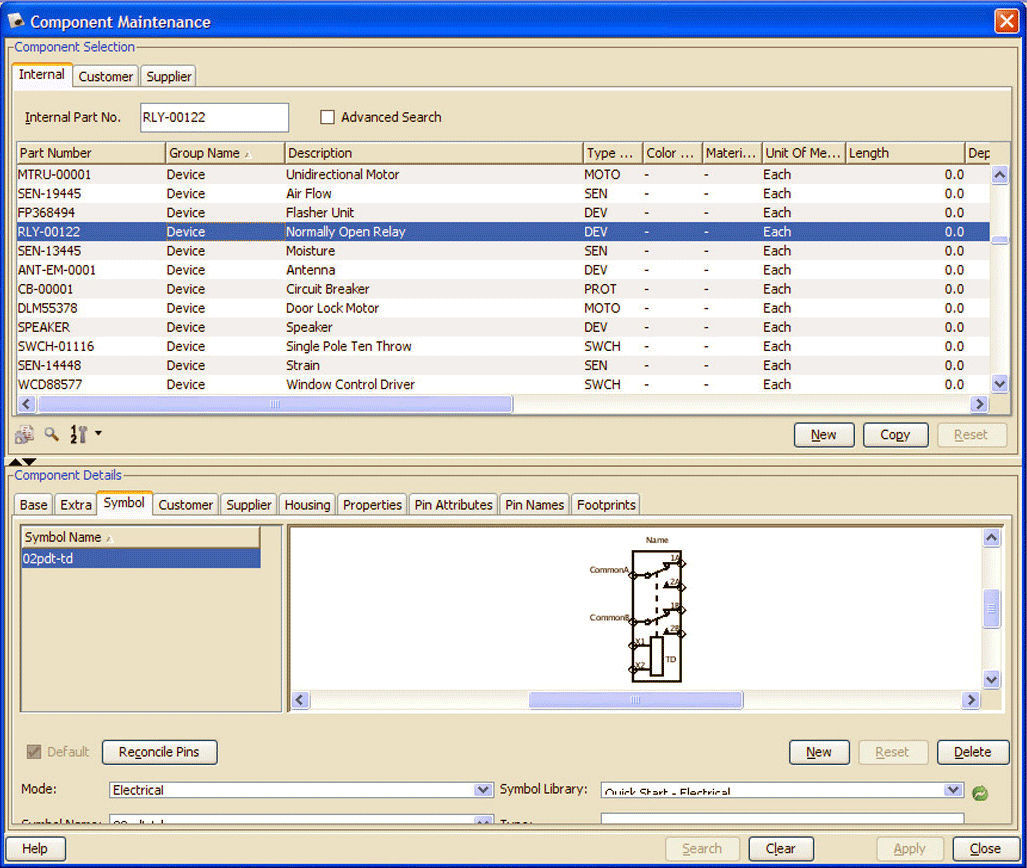
Task: Select the 02pdt-td symbol row
Action: pos(141,558)
